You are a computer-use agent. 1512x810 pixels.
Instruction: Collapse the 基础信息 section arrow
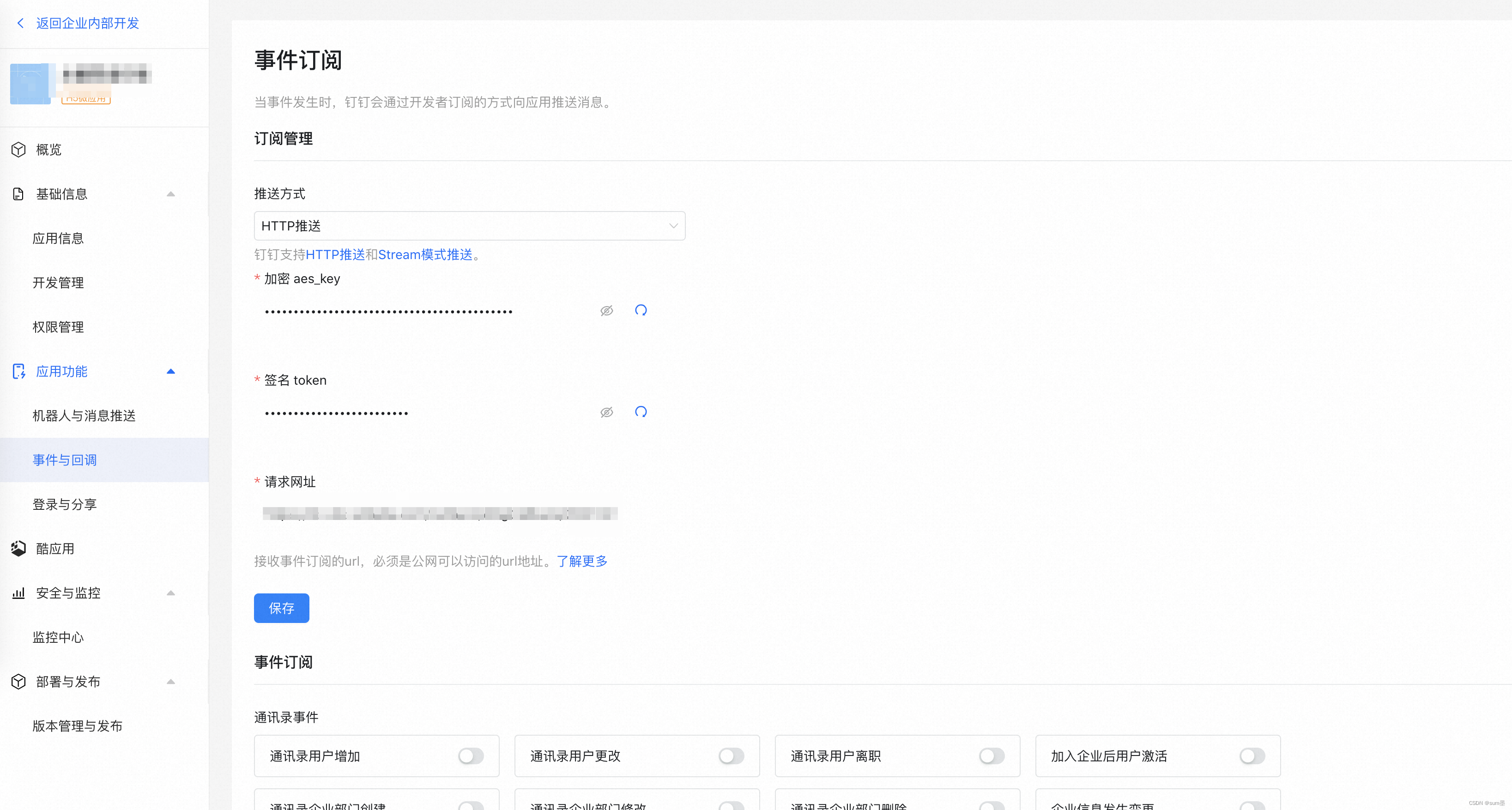click(x=171, y=193)
